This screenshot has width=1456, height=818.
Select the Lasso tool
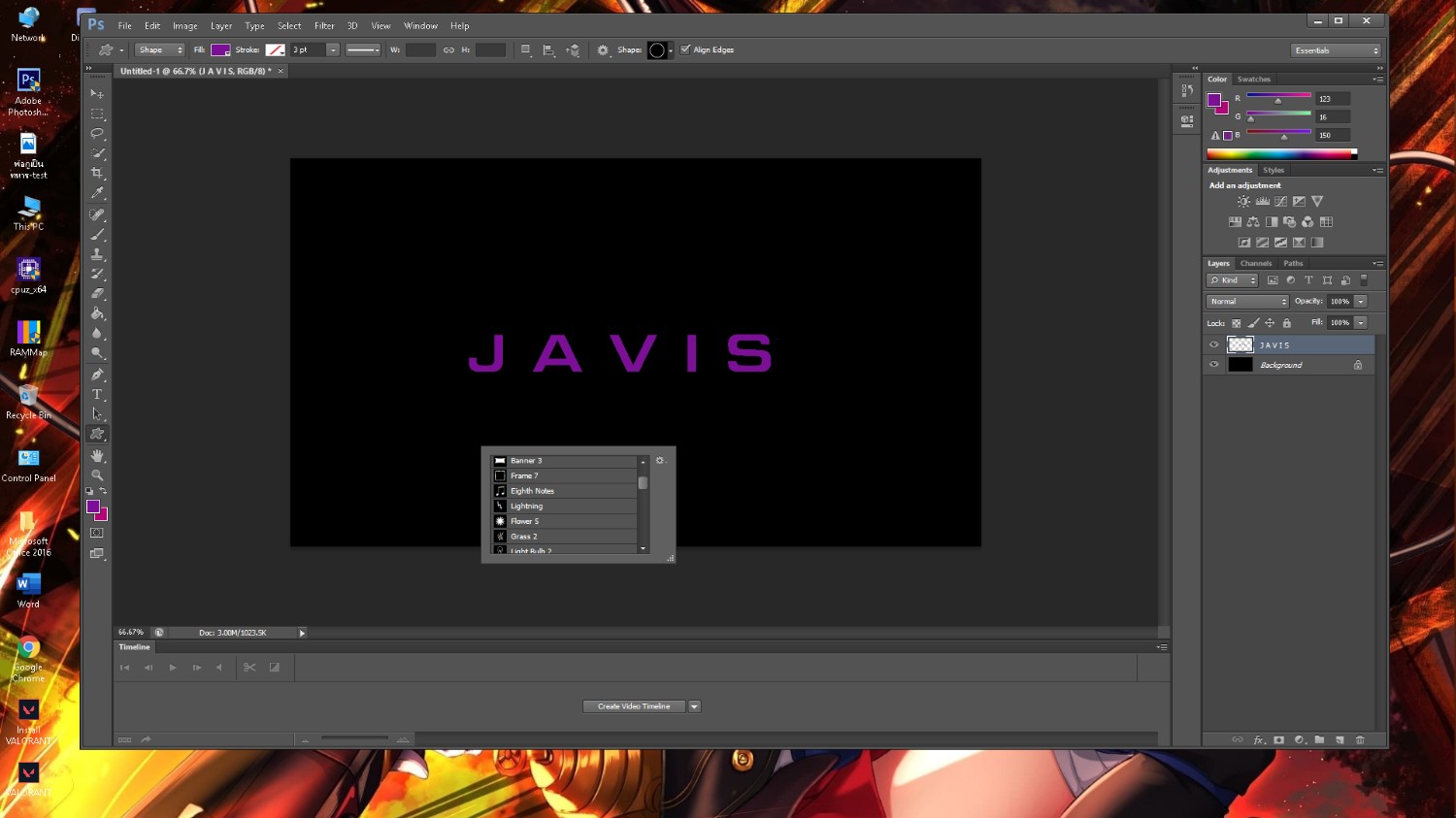(97, 134)
